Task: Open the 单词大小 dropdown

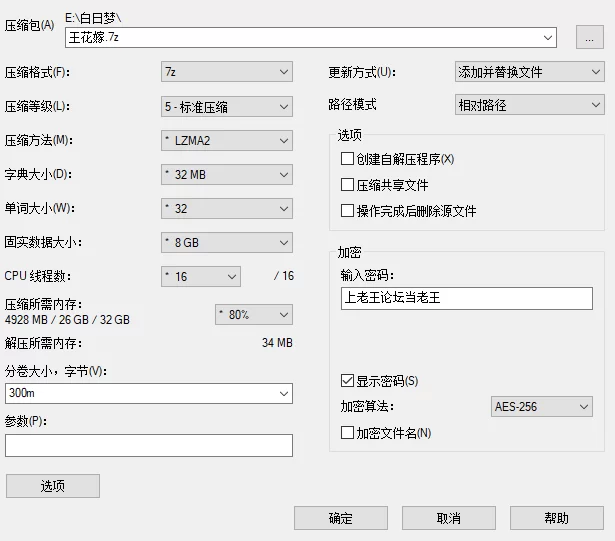Action: 227,209
